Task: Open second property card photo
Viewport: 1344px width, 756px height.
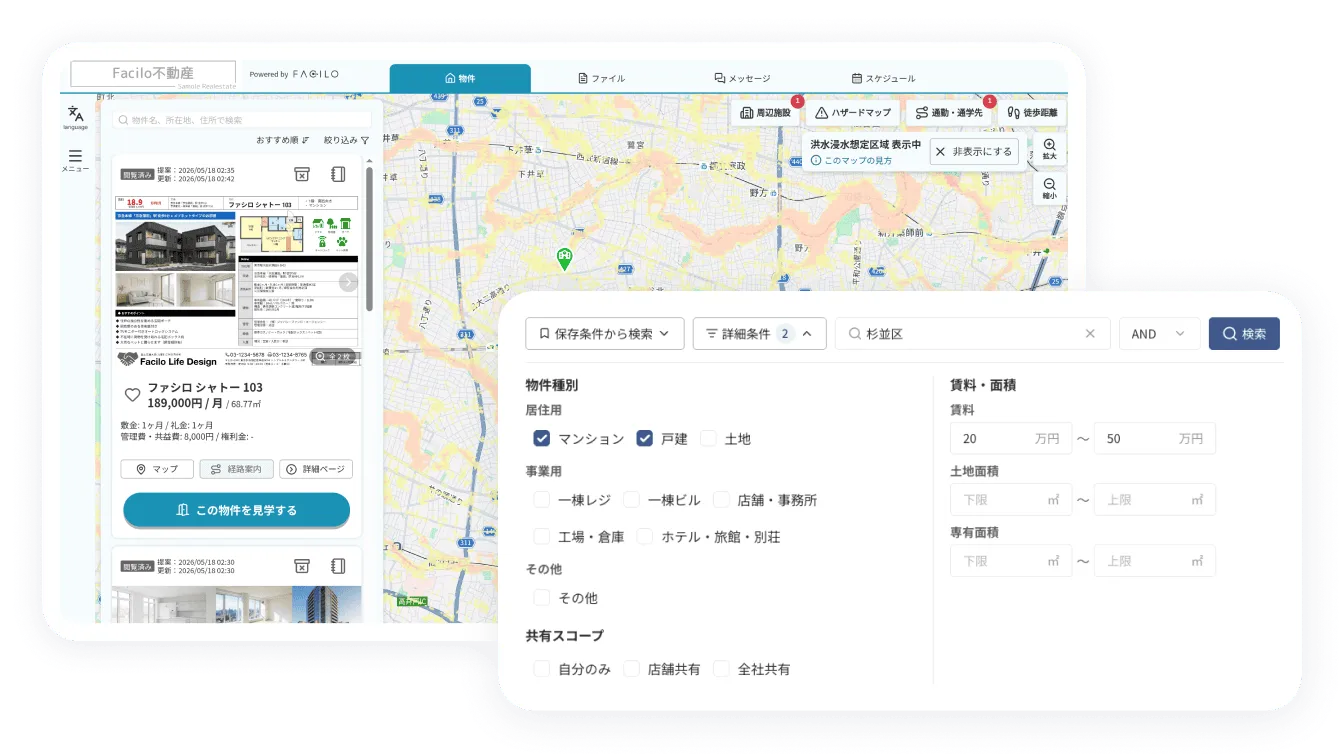Action: coord(237,604)
